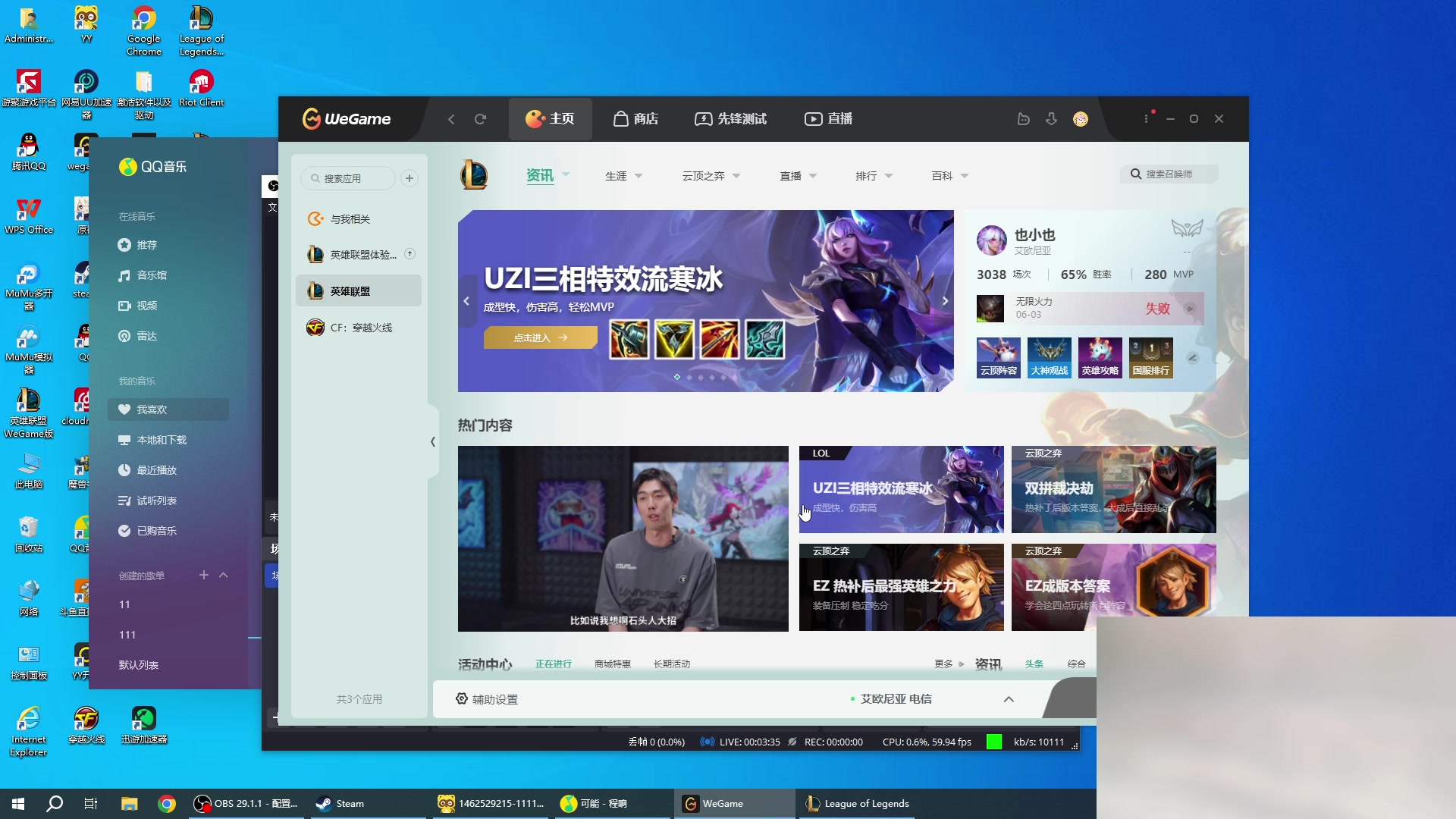
Task: Go back with WeGame back arrow
Action: coord(451,119)
